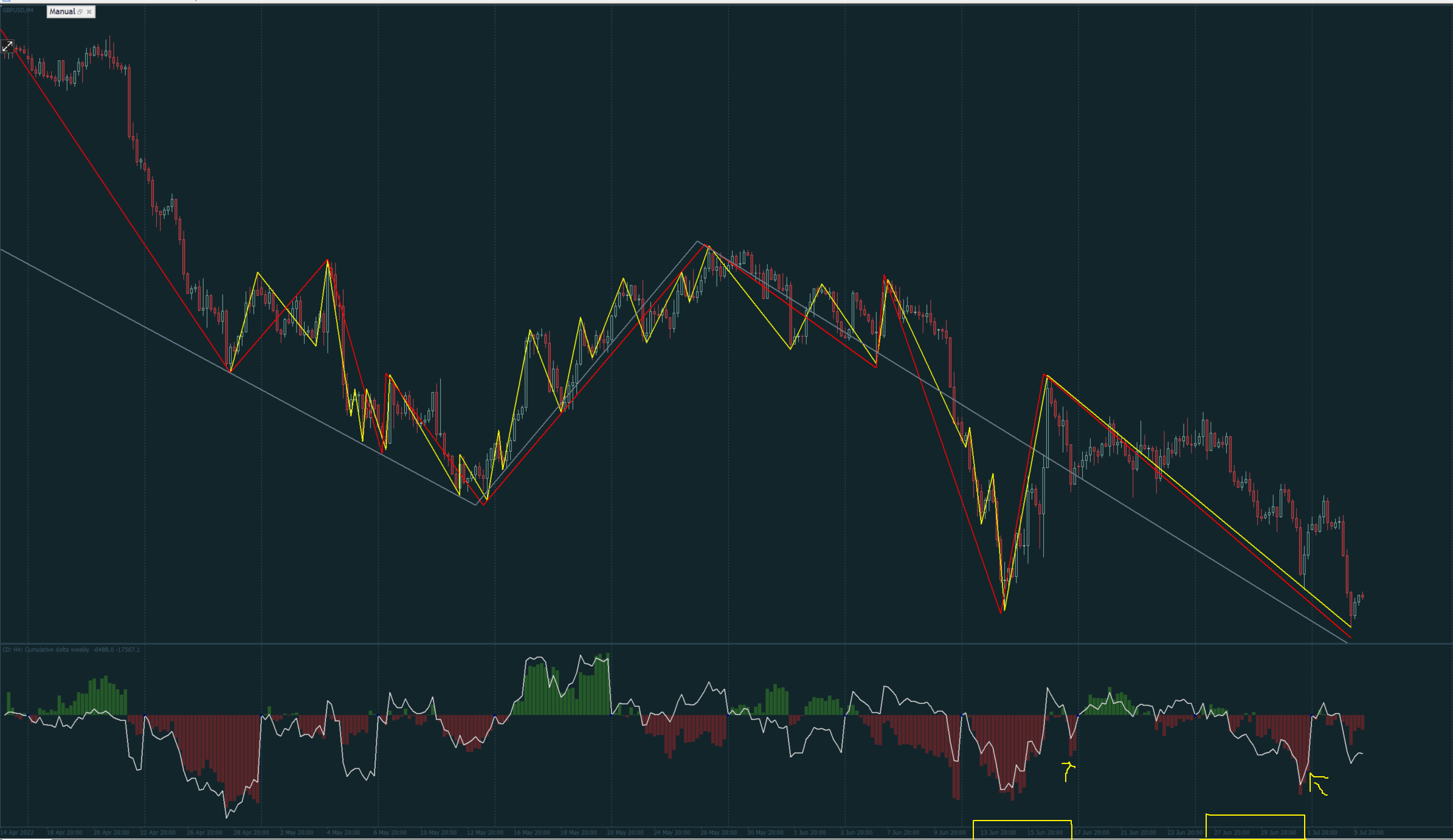Close the Manual tooltip panel
Viewport: 1453px width, 840px height.
pos(89,12)
